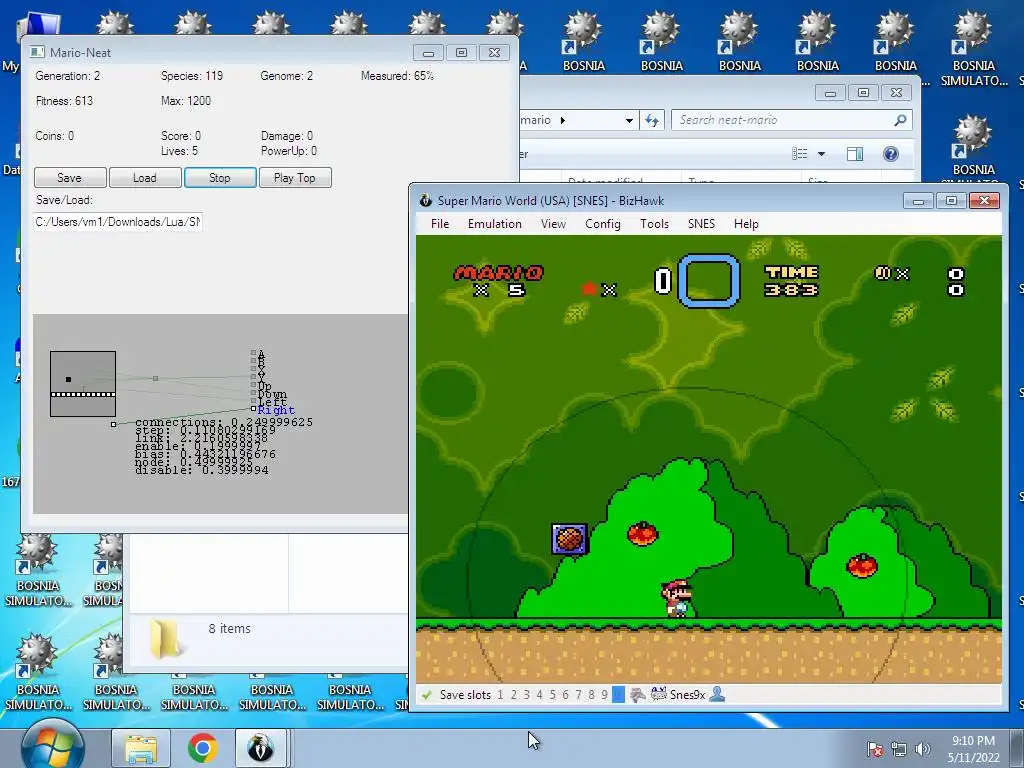Click the green checkmark in BizHawk status bar

(426, 695)
